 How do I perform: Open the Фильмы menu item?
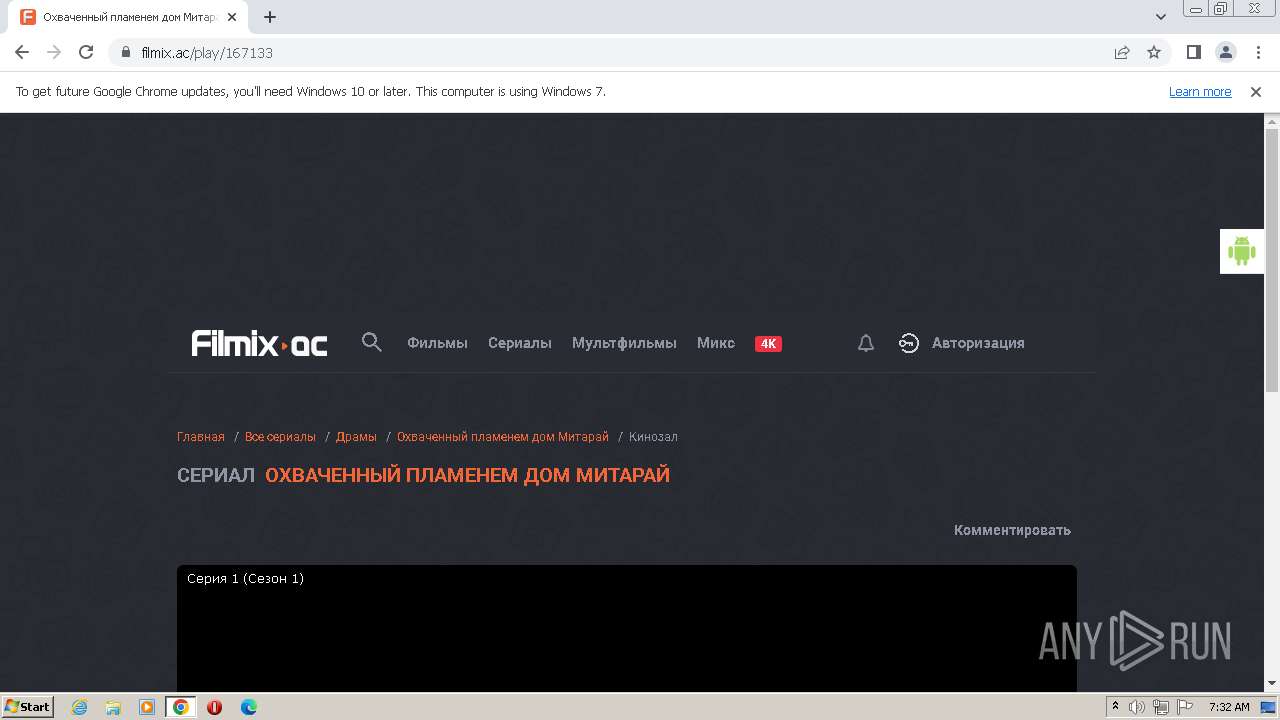pyautogui.click(x=437, y=343)
